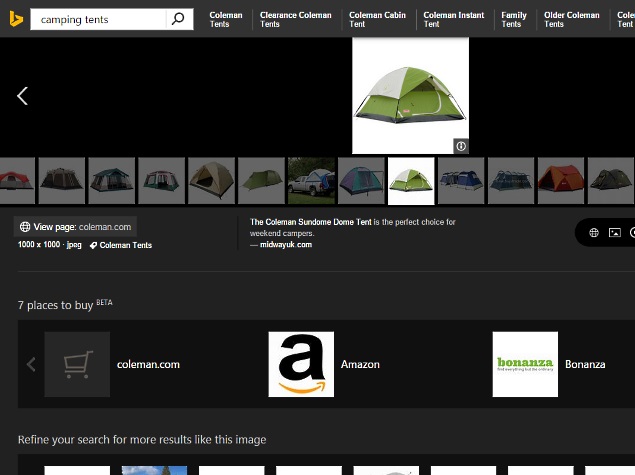Select the teal cabin tent thumbnail
This screenshot has width=635, height=475.
coord(111,181)
